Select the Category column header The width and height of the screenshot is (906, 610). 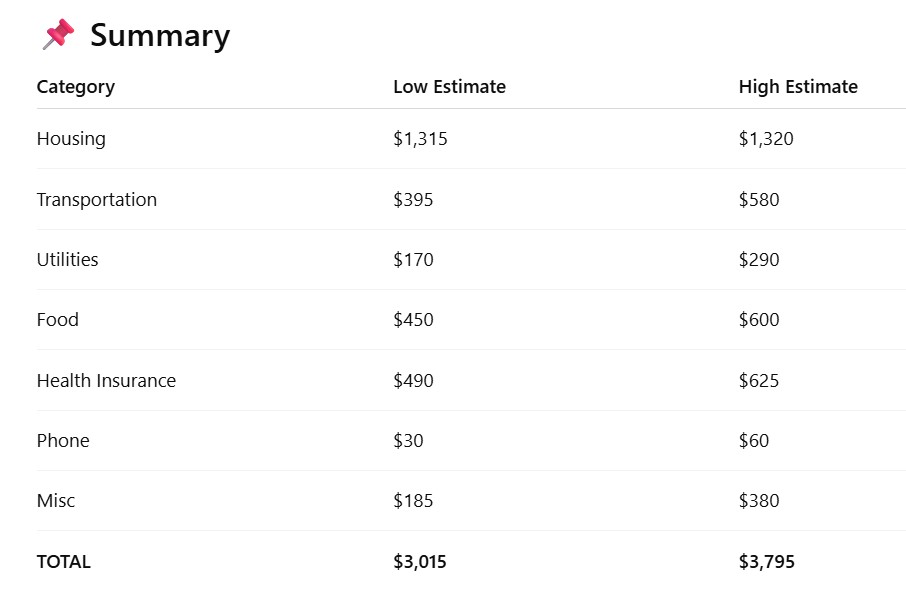click(76, 87)
